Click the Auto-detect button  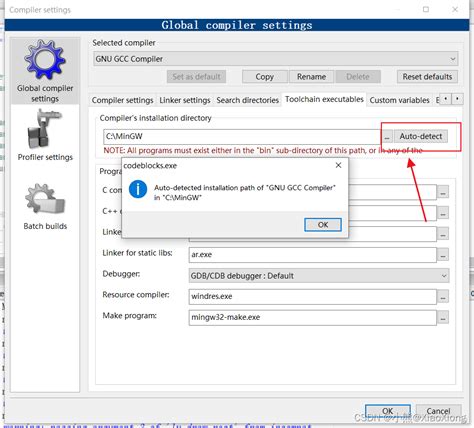point(421,136)
